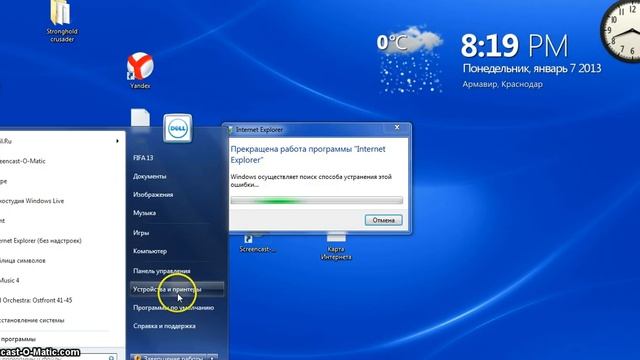This screenshot has height=360, width=640.
Task: Click the analog clock gadget
Action: (621, 31)
